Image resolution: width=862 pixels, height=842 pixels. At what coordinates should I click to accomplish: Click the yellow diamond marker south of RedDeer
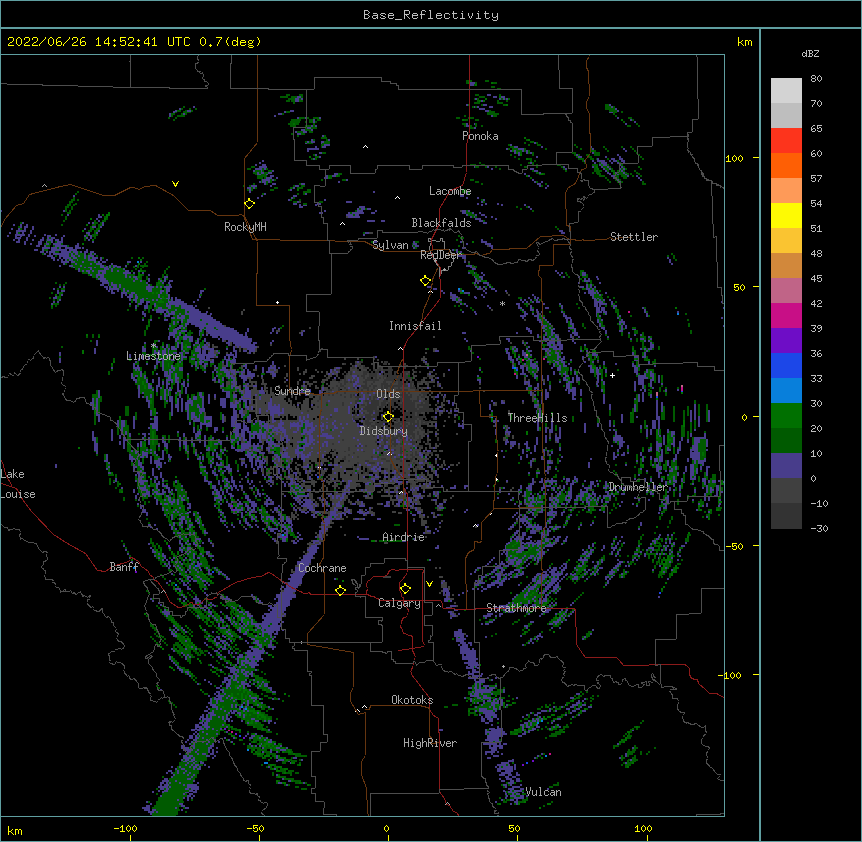pyautogui.click(x=426, y=281)
